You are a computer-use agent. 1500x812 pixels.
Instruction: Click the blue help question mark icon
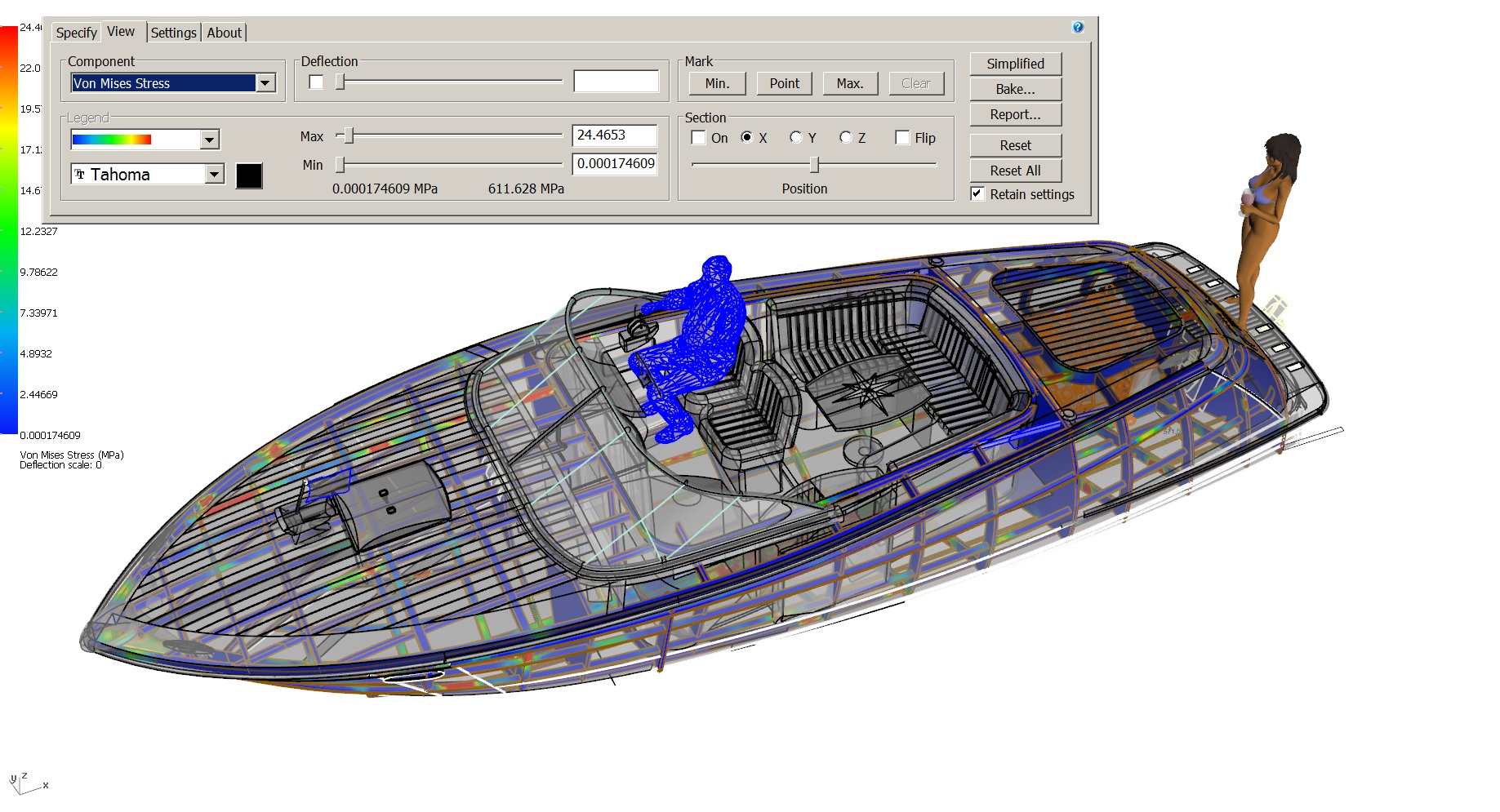[1077, 27]
